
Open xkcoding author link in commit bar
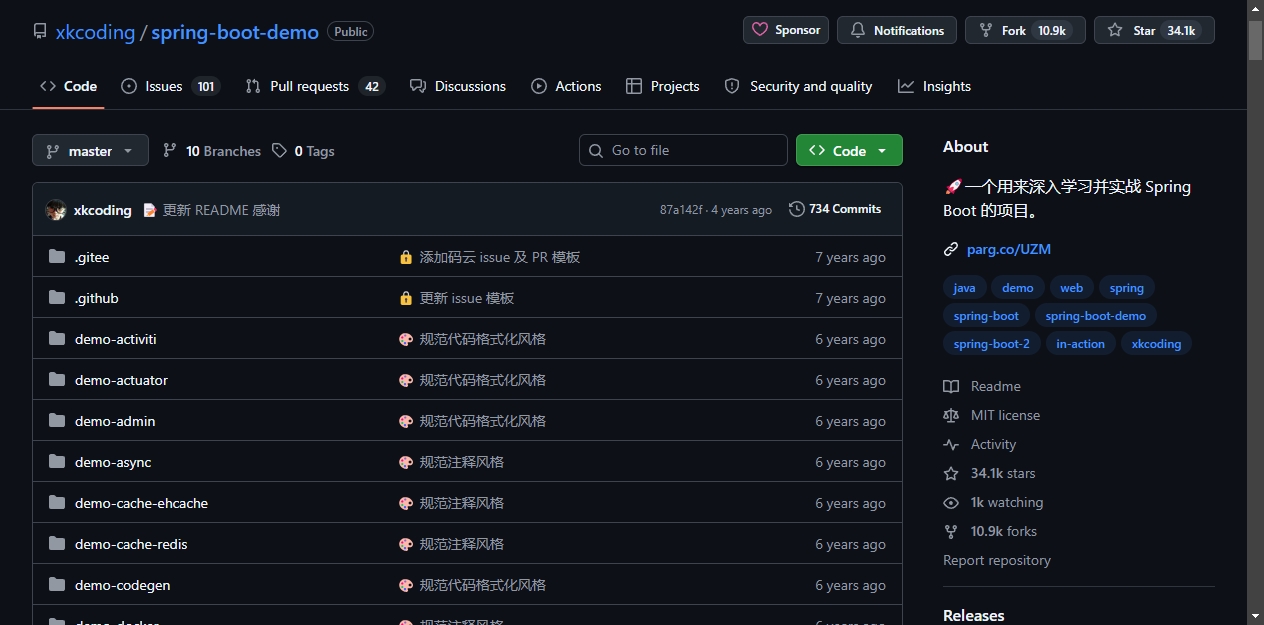103,210
